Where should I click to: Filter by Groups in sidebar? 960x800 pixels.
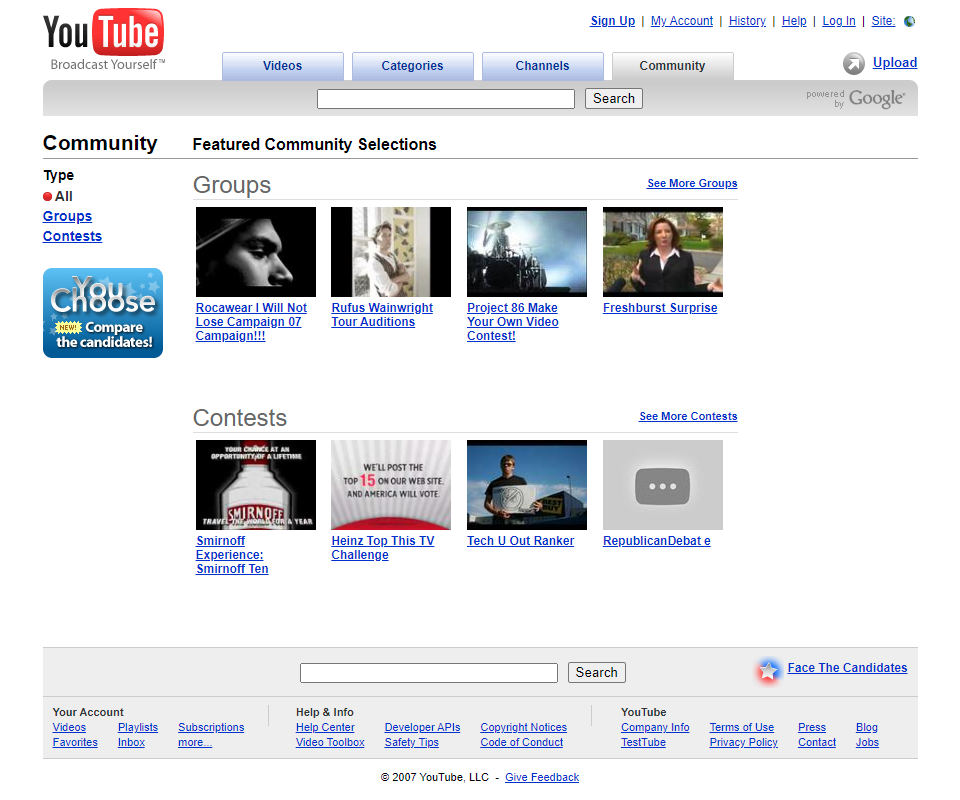pyautogui.click(x=67, y=216)
